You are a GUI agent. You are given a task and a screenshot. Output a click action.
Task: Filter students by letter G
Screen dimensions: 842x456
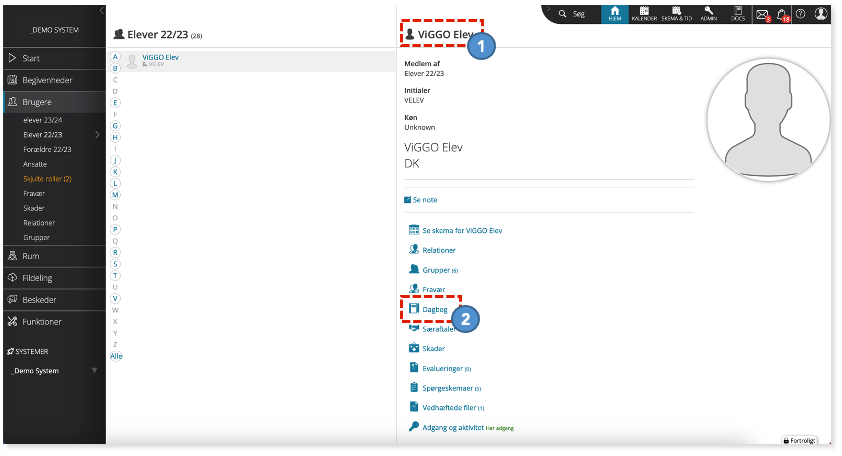tap(115, 126)
